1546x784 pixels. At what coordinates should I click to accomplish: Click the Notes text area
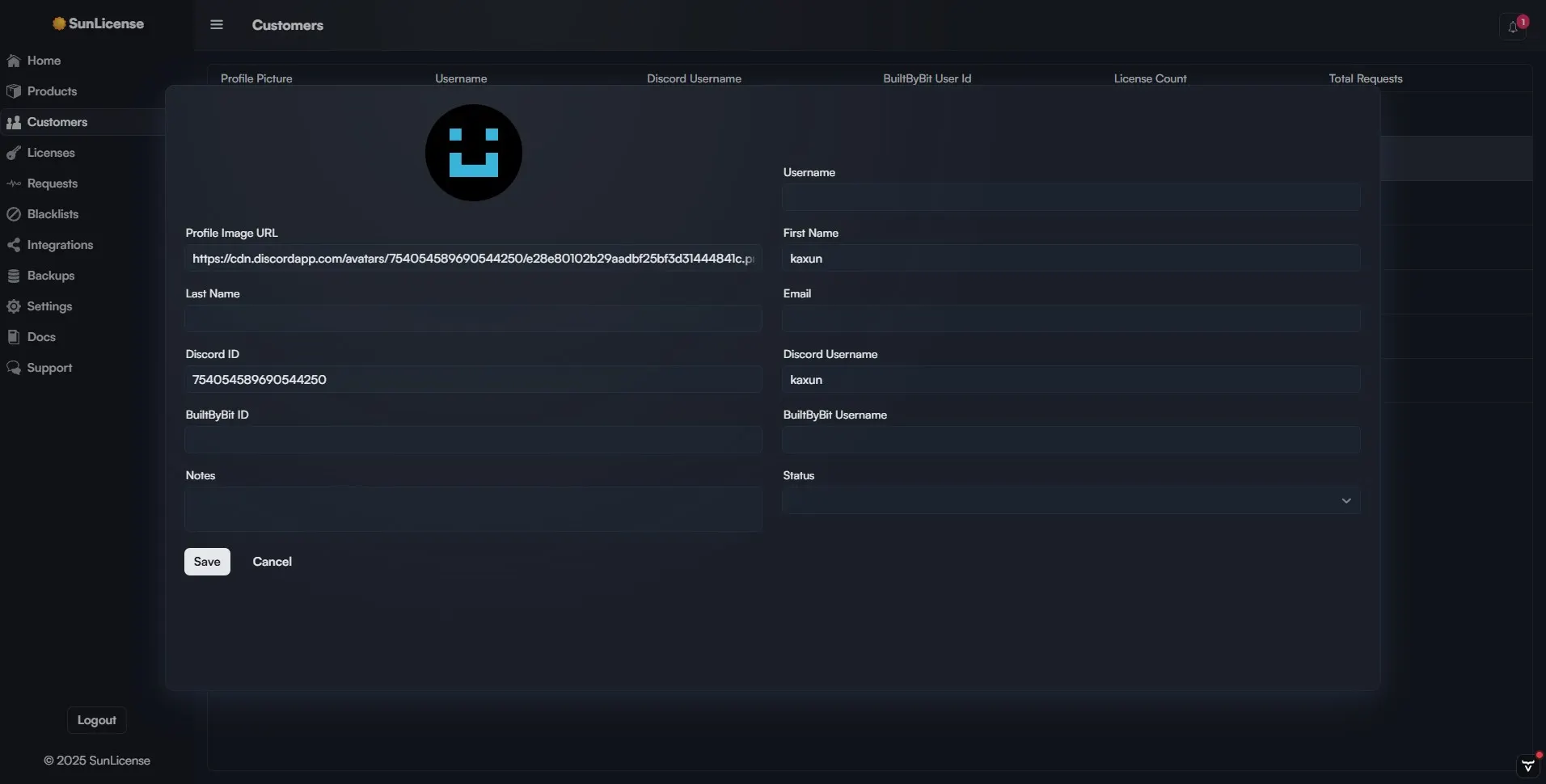point(473,509)
